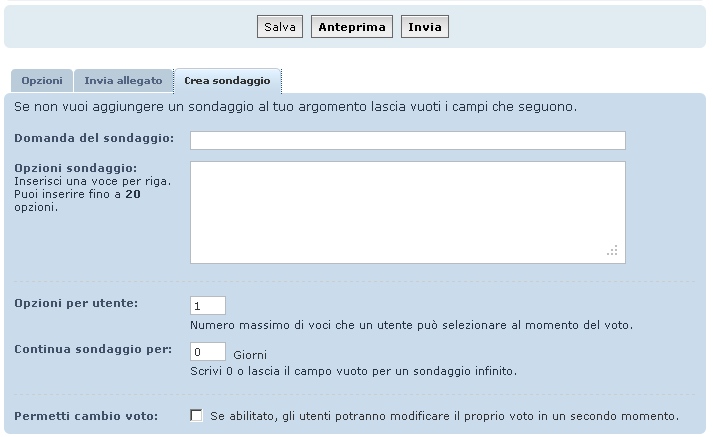Enable the Permetti cambio voto checkbox
The image size is (713, 437).
(197, 415)
